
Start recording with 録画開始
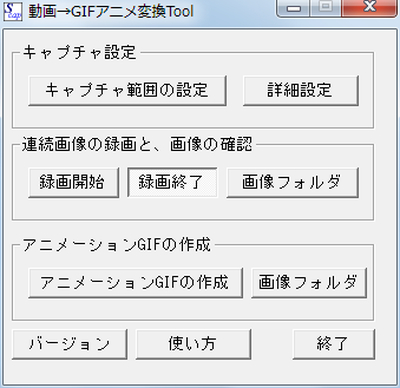[73, 183]
